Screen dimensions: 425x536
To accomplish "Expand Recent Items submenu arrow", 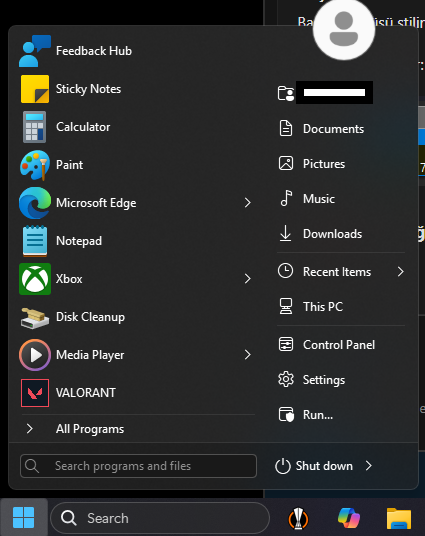I will click(400, 272).
